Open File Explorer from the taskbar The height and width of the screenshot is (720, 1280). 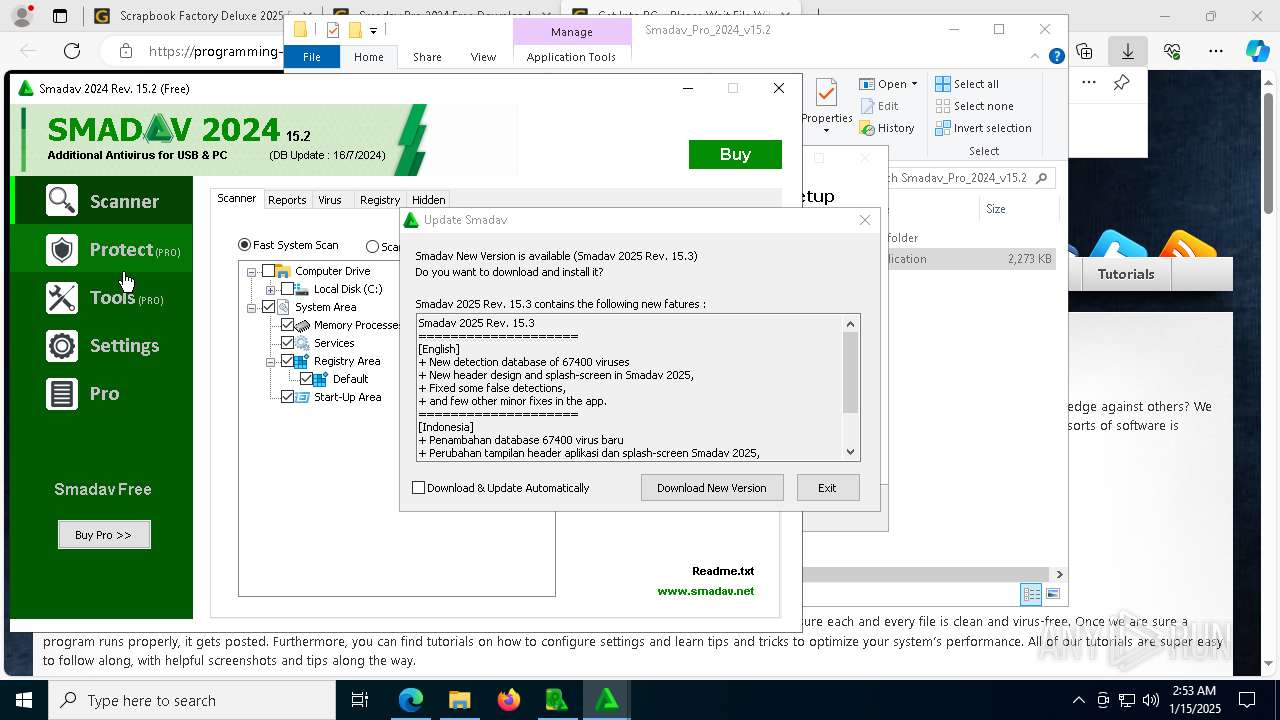460,700
